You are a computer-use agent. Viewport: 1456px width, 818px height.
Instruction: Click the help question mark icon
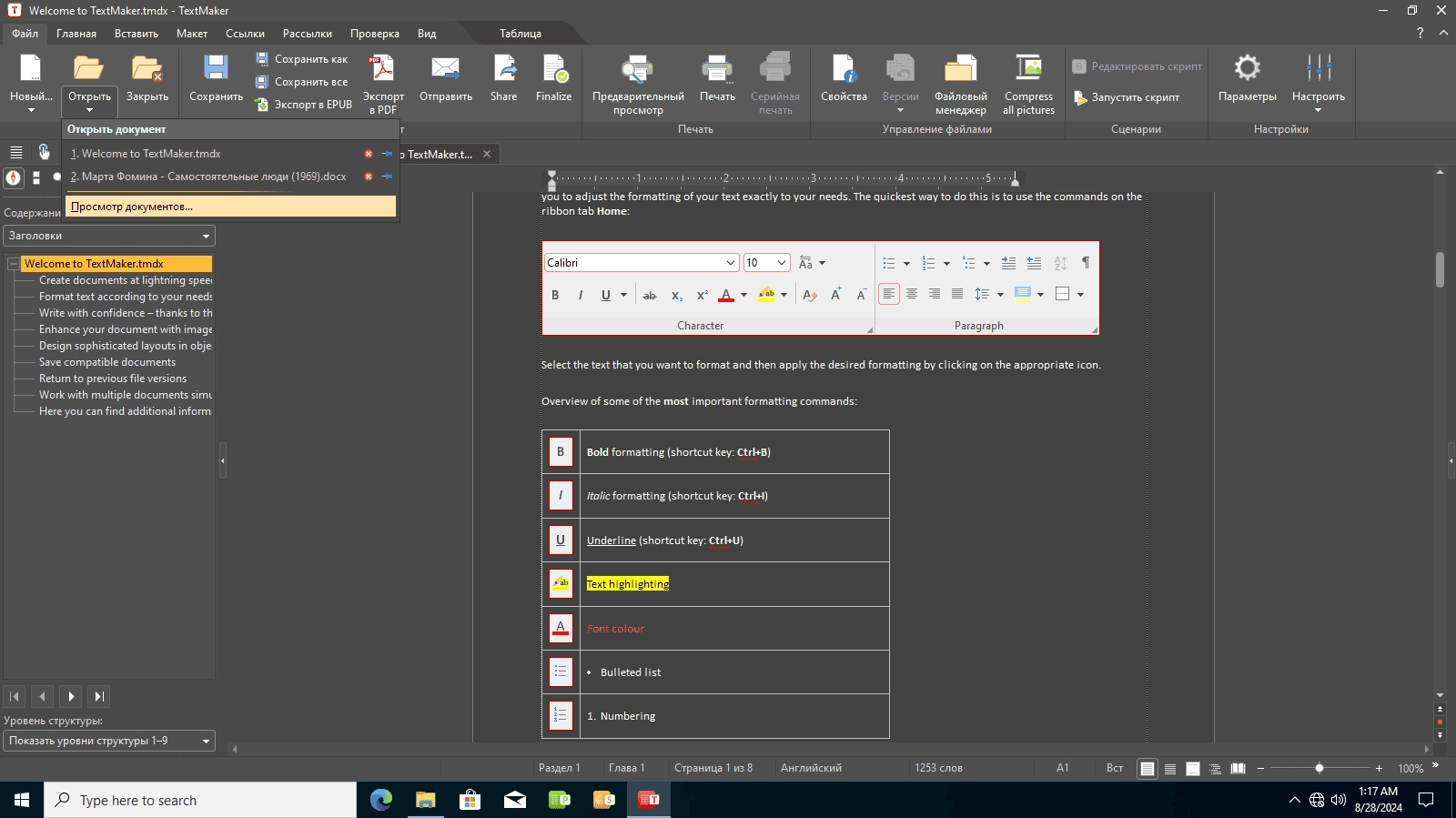tap(1420, 33)
